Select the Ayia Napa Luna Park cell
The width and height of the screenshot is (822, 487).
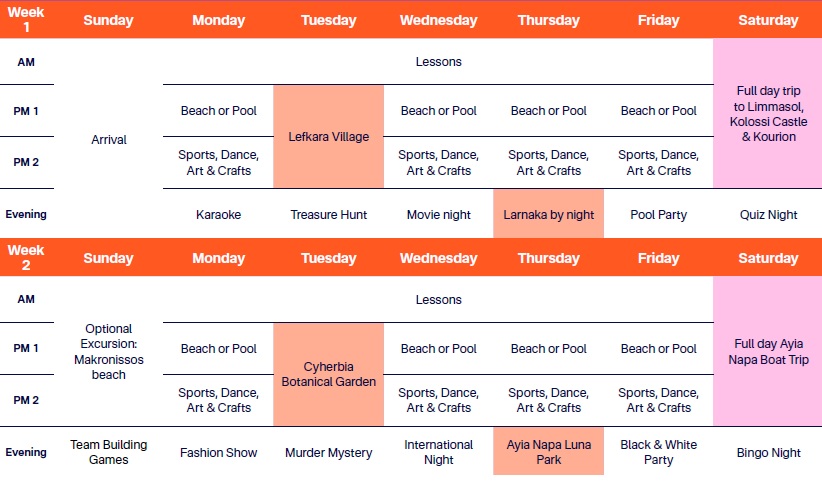click(548, 452)
